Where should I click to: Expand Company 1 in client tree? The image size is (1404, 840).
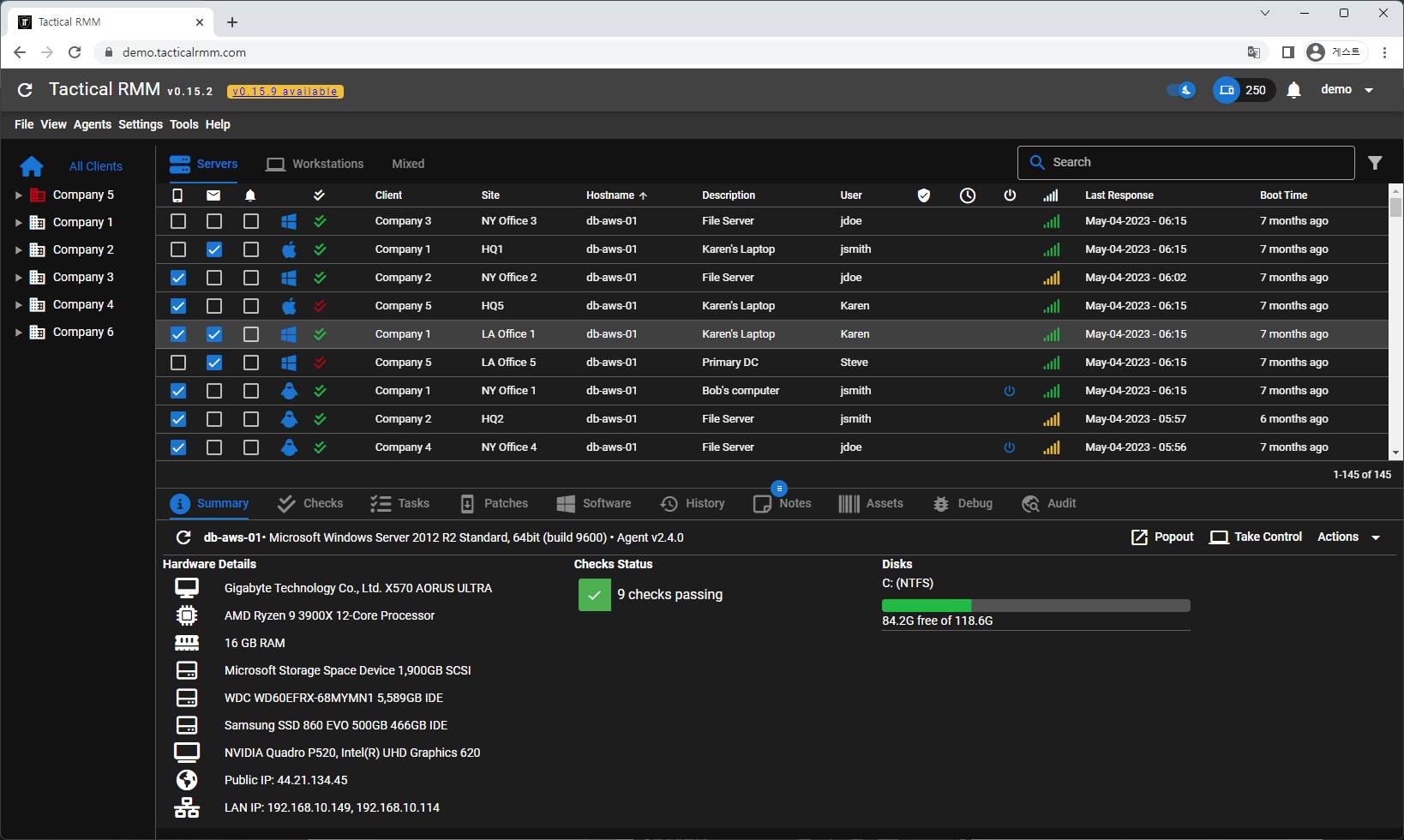point(18,223)
